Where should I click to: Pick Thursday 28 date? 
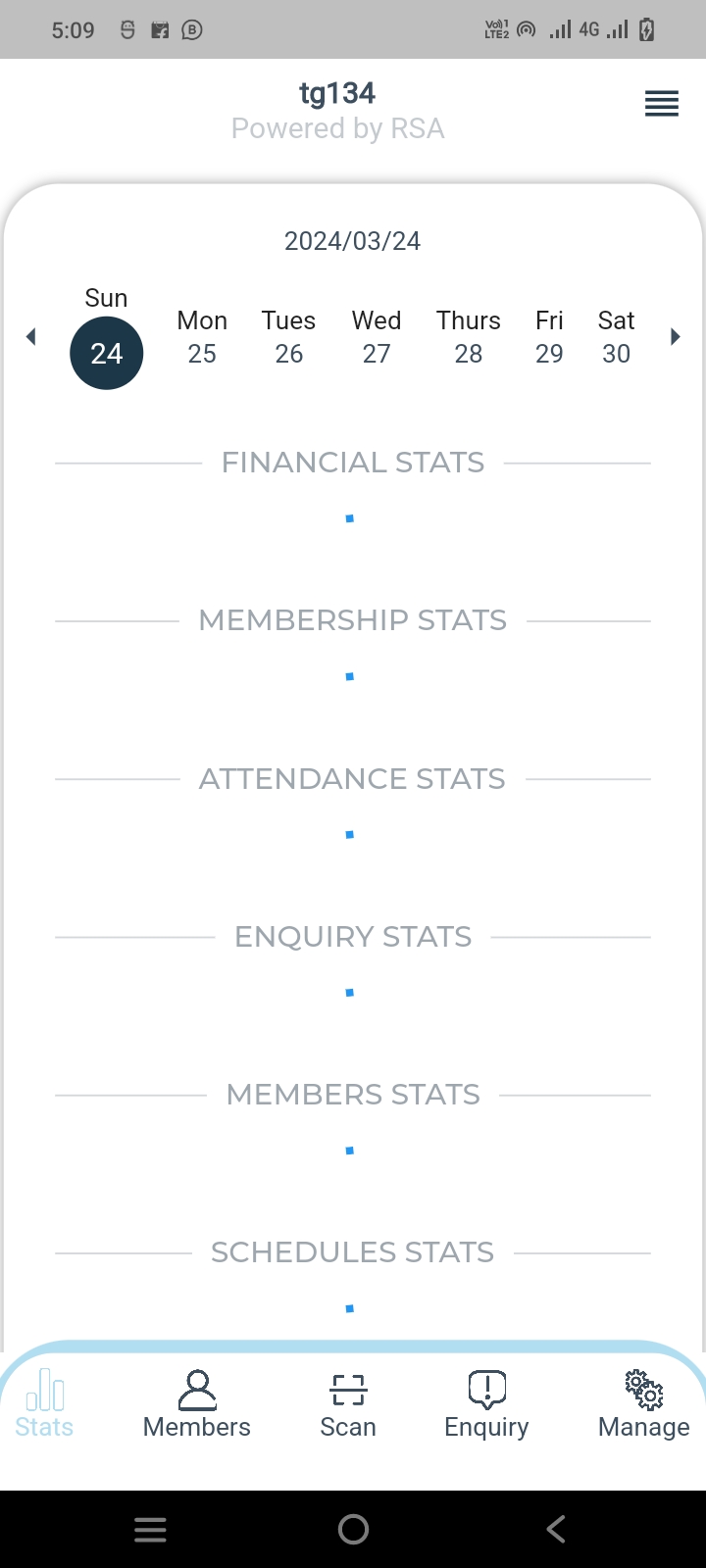tap(469, 338)
